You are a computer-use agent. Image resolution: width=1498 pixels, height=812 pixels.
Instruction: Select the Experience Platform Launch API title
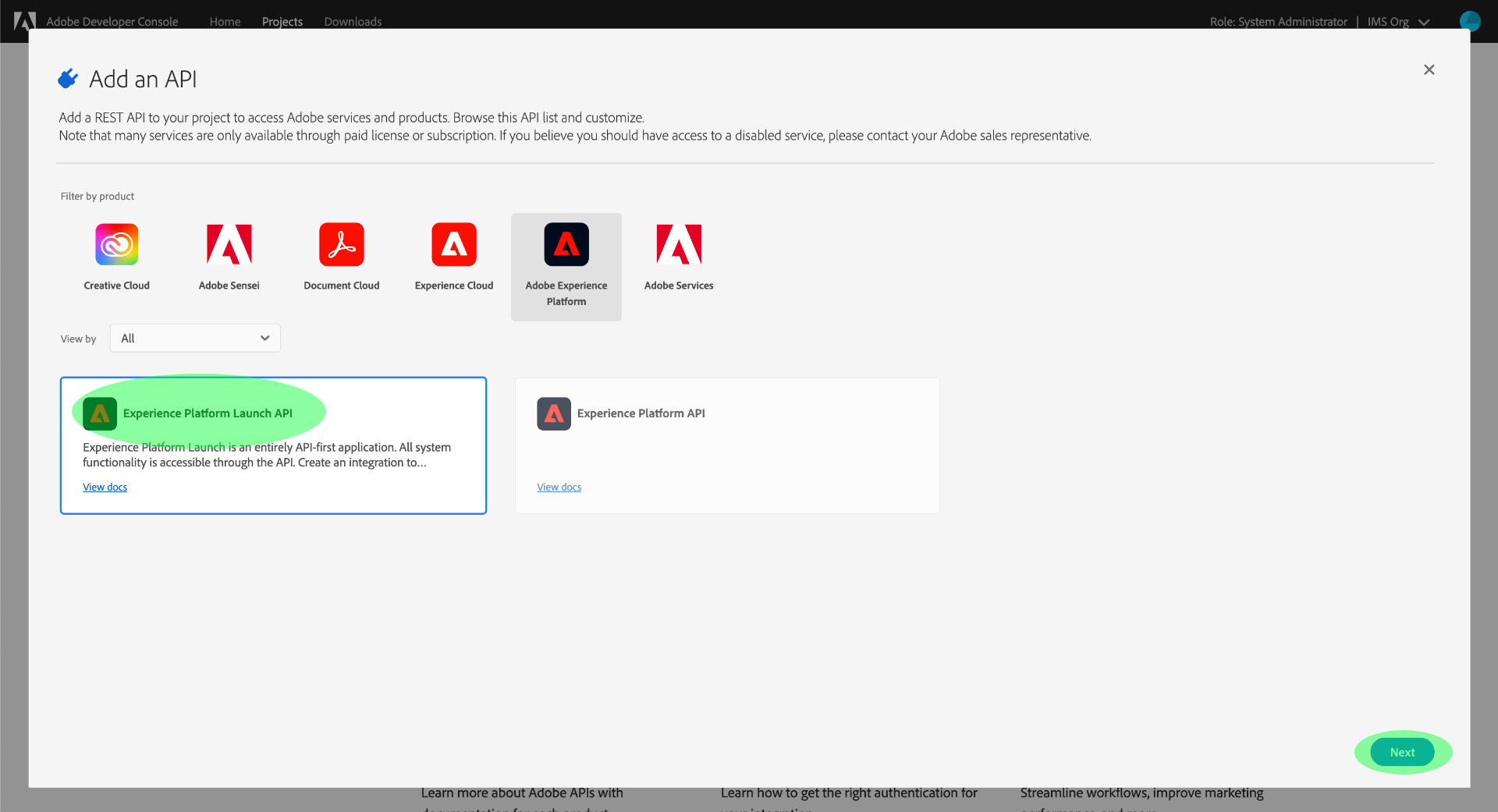pyautogui.click(x=208, y=413)
